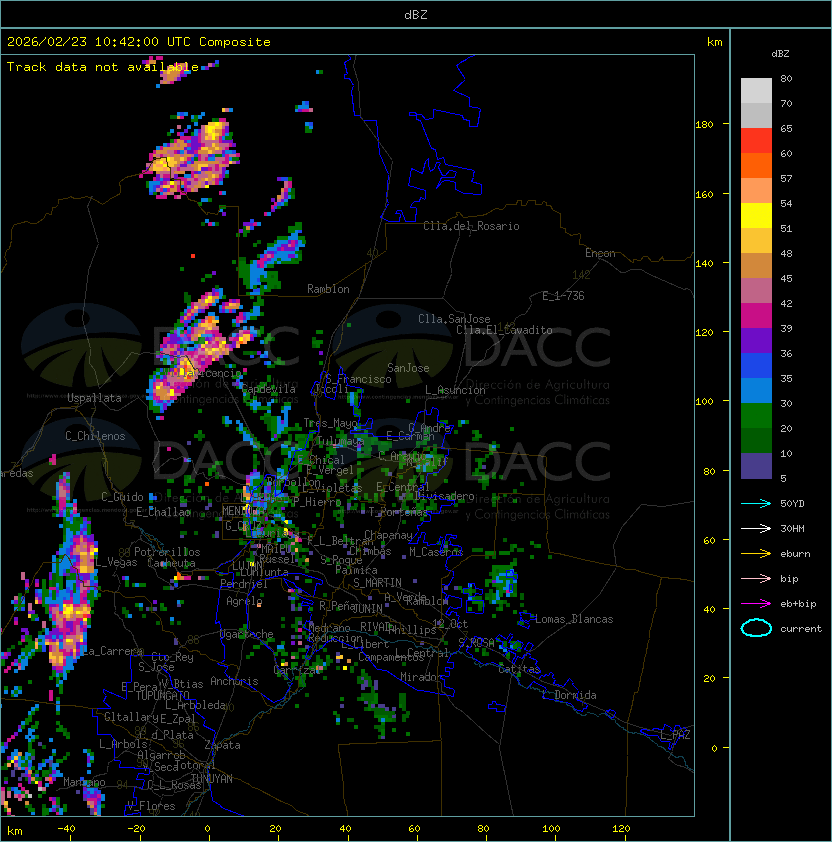832x842 pixels.
Task: Select the magenta eb+bip arrow icon
Action: click(756, 603)
